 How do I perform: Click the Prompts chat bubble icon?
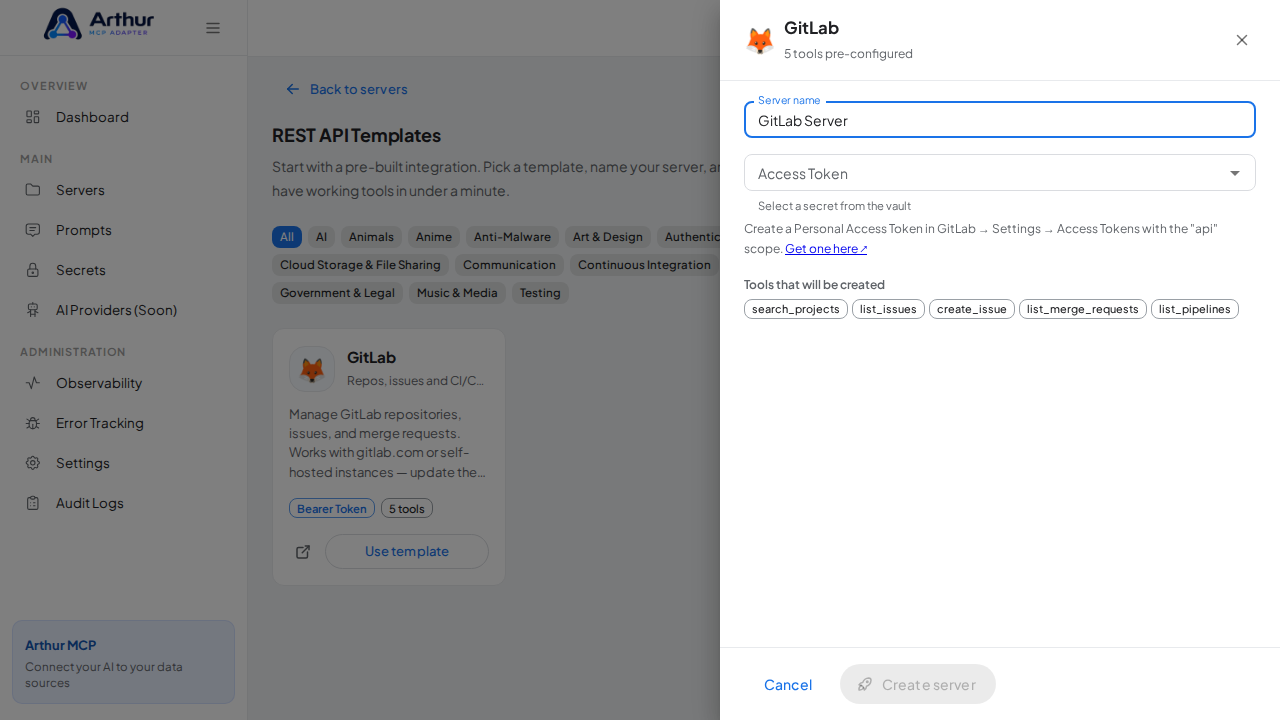click(x=33, y=230)
